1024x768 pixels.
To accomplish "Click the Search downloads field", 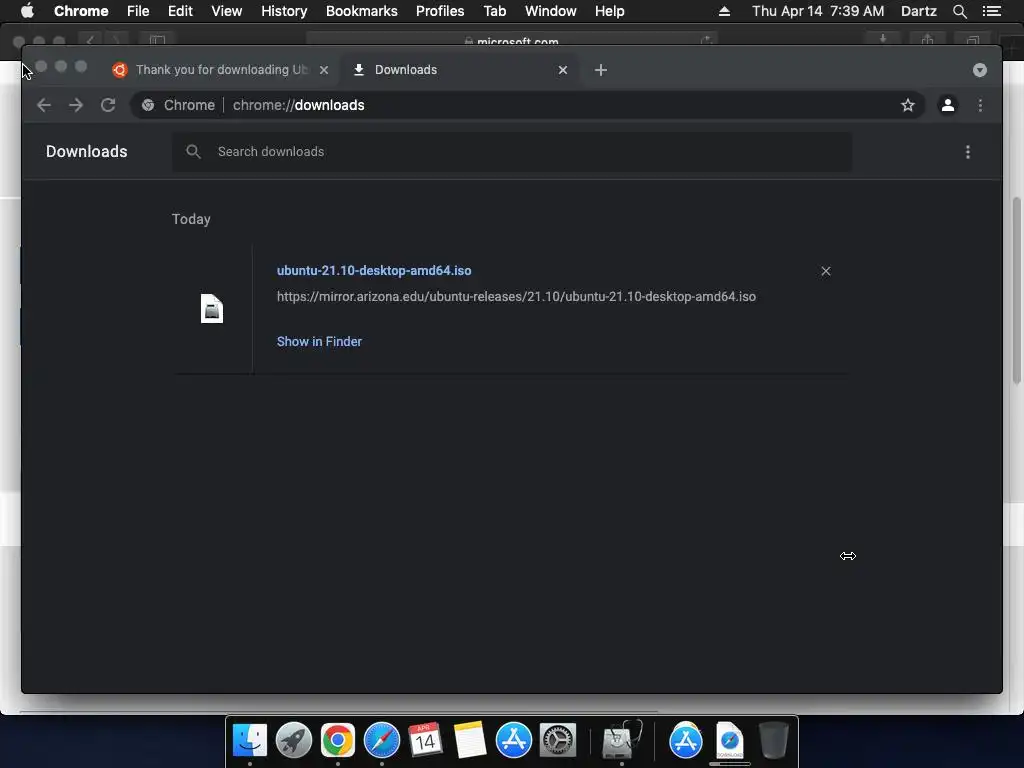I will pyautogui.click(x=512, y=152).
